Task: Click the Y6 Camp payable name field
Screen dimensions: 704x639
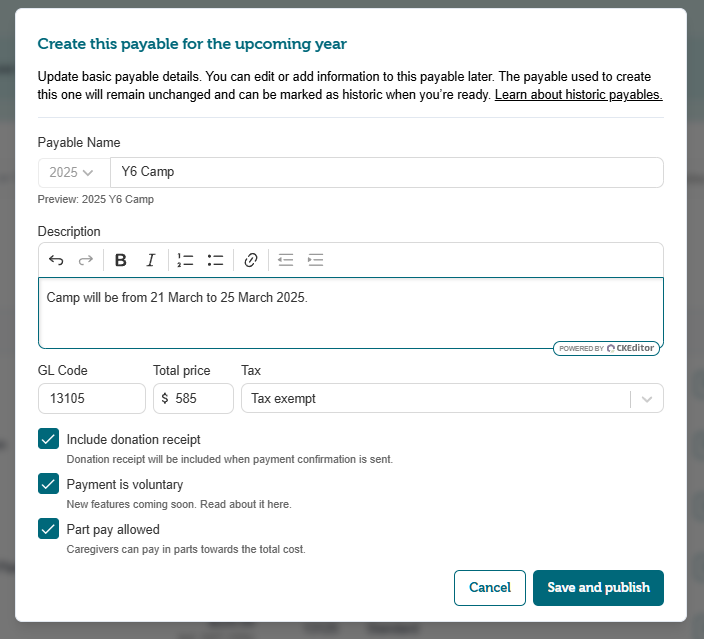Action: click(387, 172)
